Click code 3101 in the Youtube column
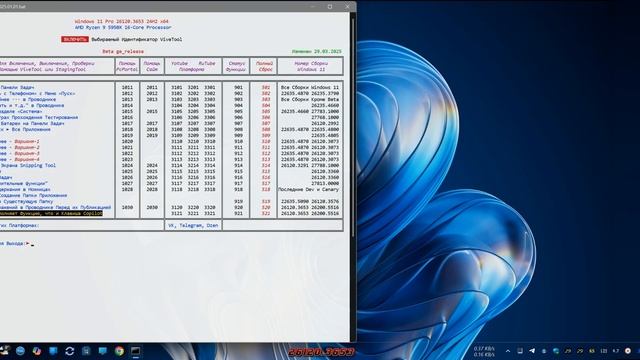The width and height of the screenshot is (640, 360). click(x=177, y=87)
